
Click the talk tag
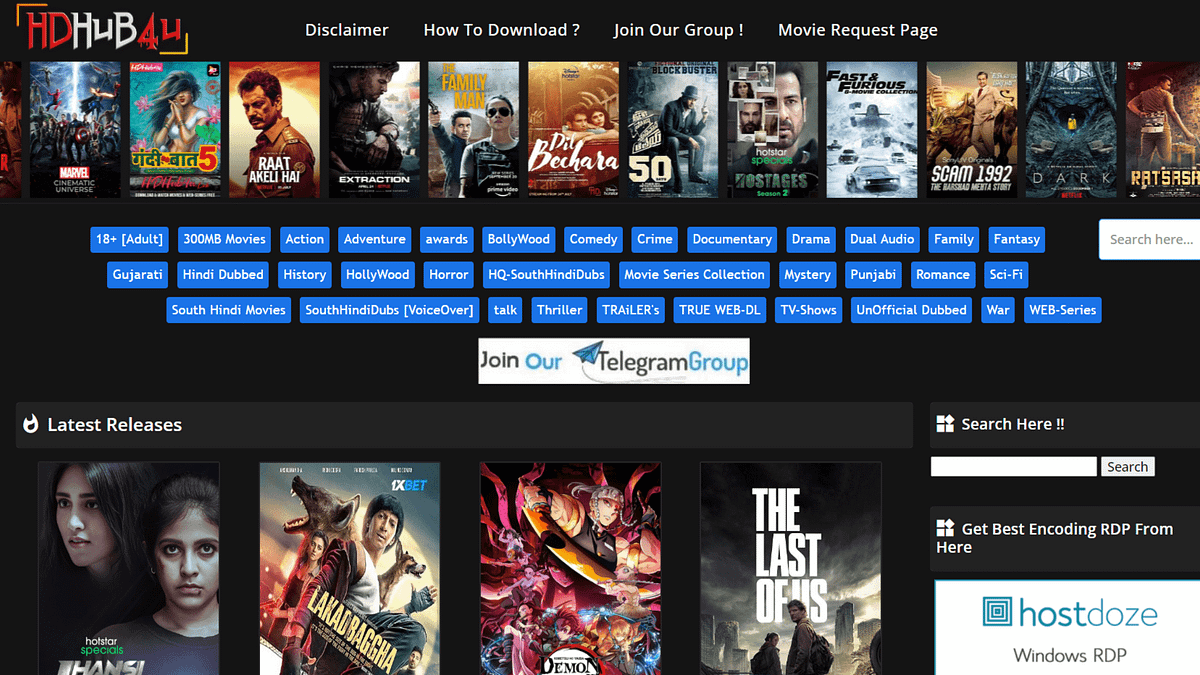pyautogui.click(x=506, y=310)
